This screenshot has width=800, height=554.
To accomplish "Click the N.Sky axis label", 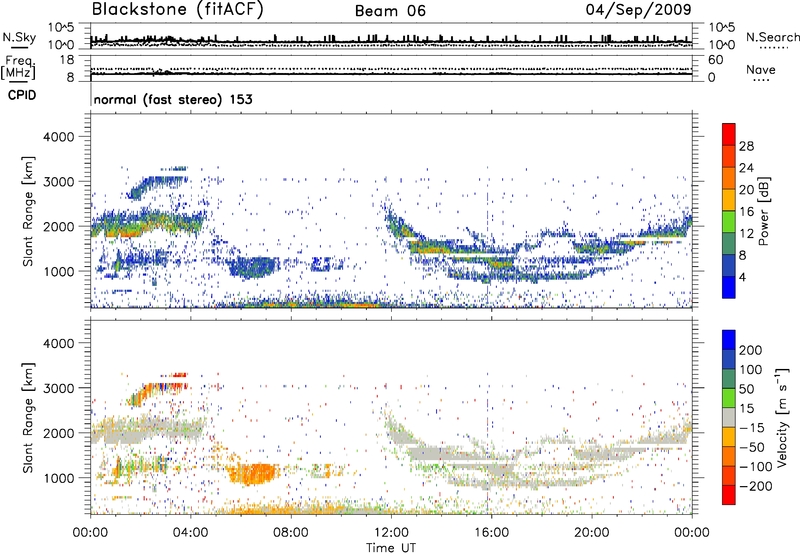I will tap(19, 37).
